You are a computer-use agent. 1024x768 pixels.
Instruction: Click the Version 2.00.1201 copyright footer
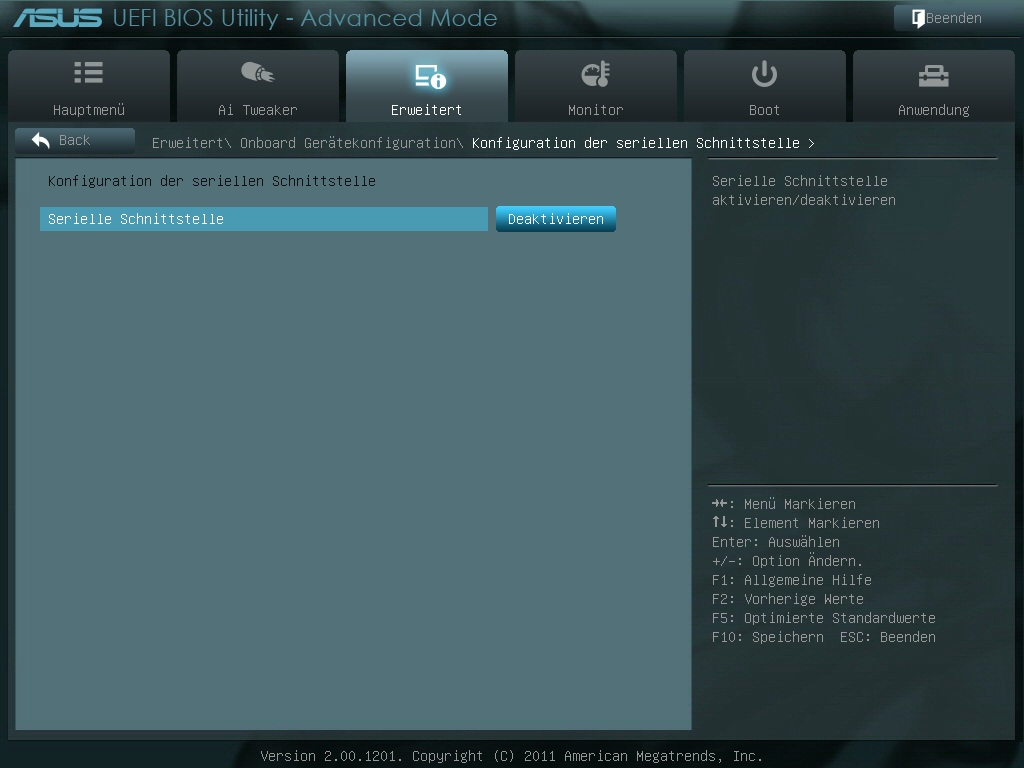tap(511, 756)
